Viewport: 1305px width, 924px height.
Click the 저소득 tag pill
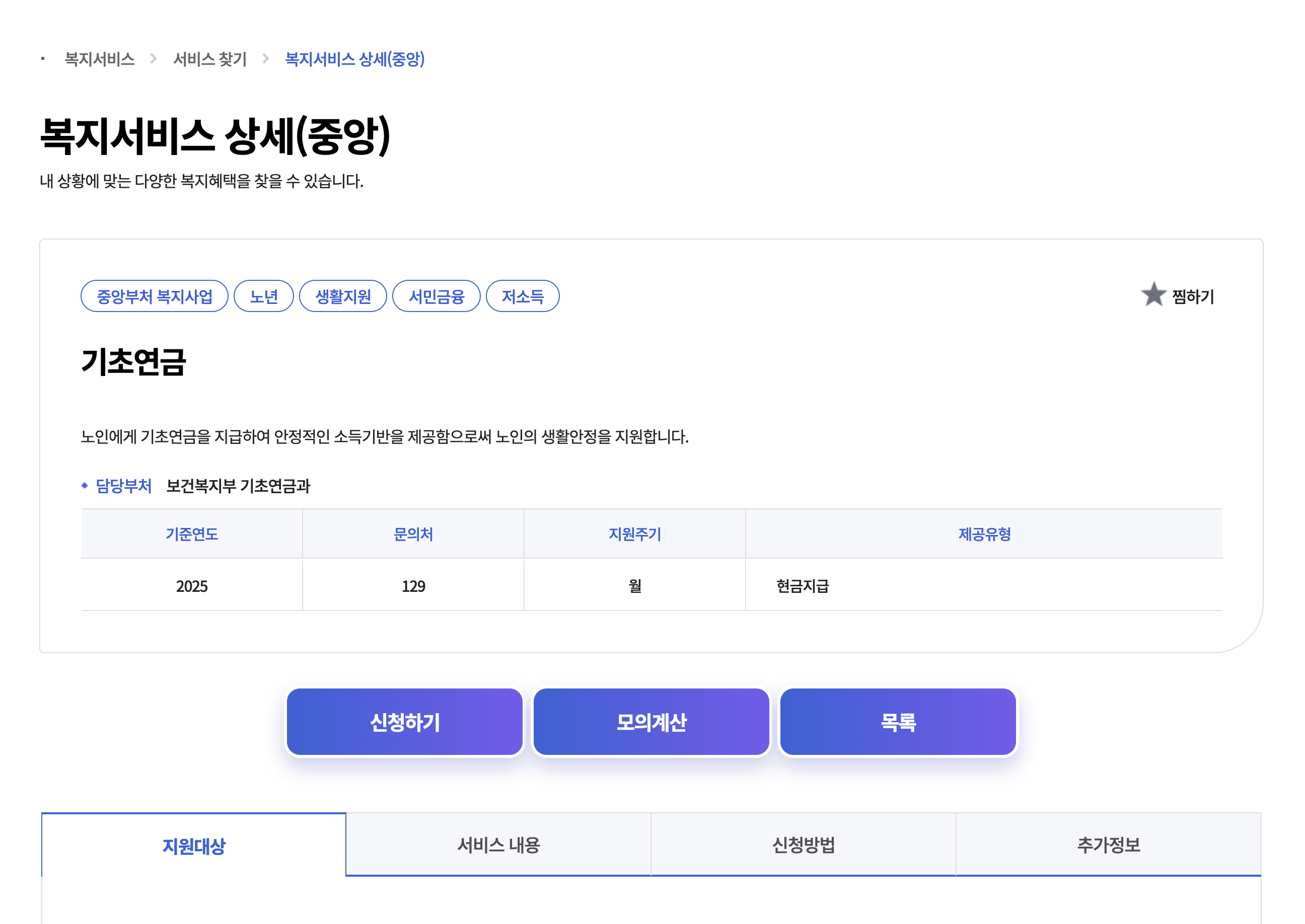[522, 296]
